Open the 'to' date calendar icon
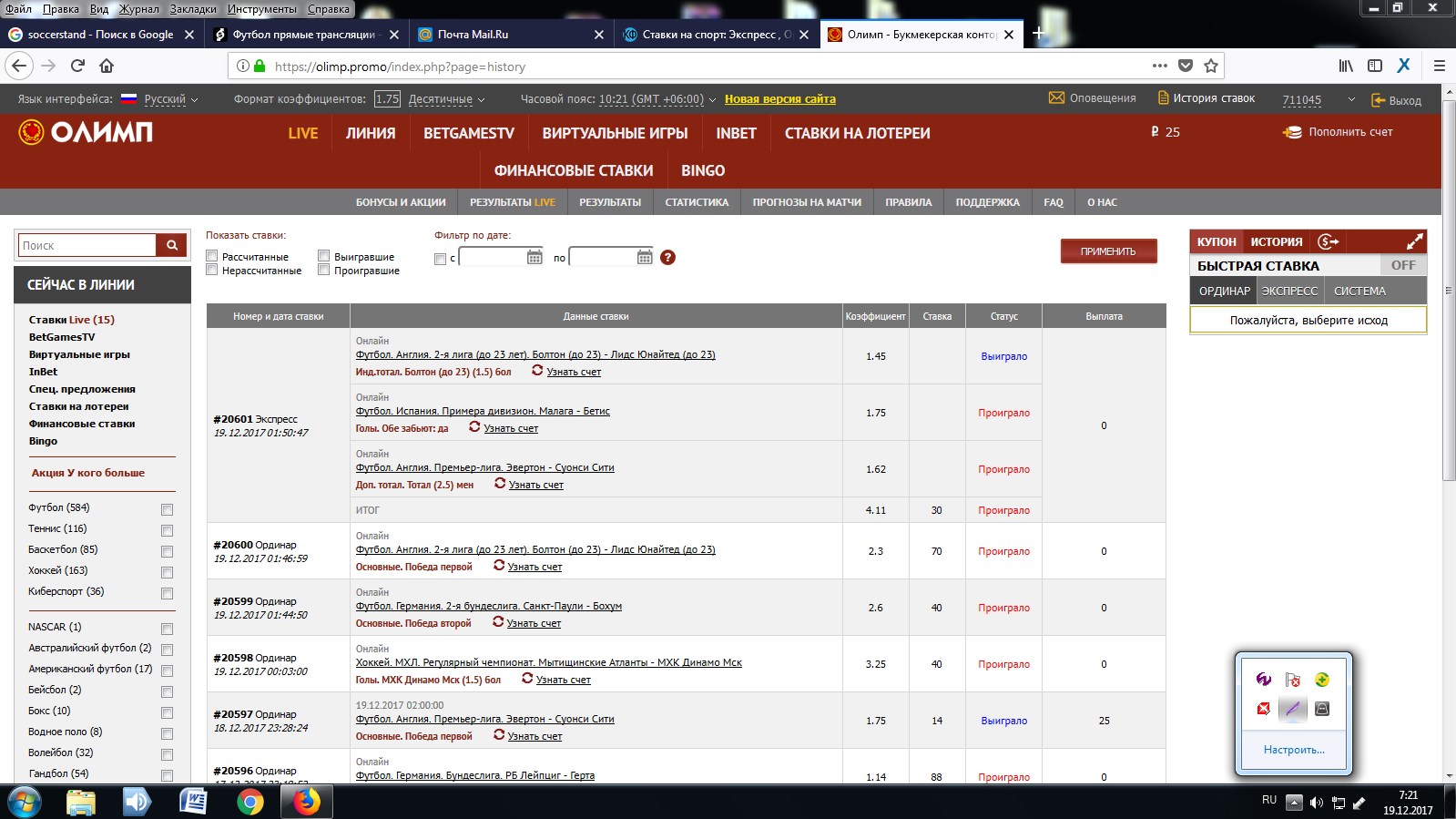The height and width of the screenshot is (819, 1456). [645, 257]
